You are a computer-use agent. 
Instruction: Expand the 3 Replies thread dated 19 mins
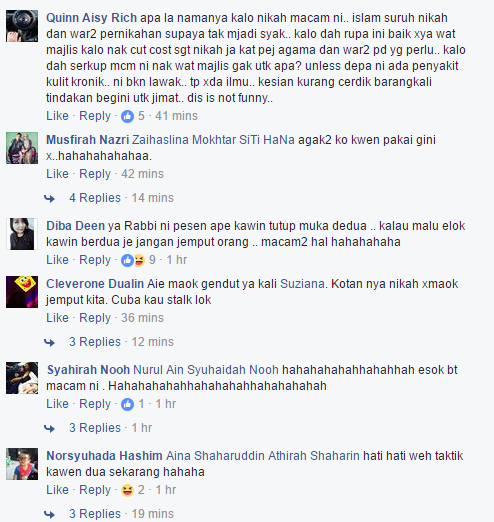point(95,514)
